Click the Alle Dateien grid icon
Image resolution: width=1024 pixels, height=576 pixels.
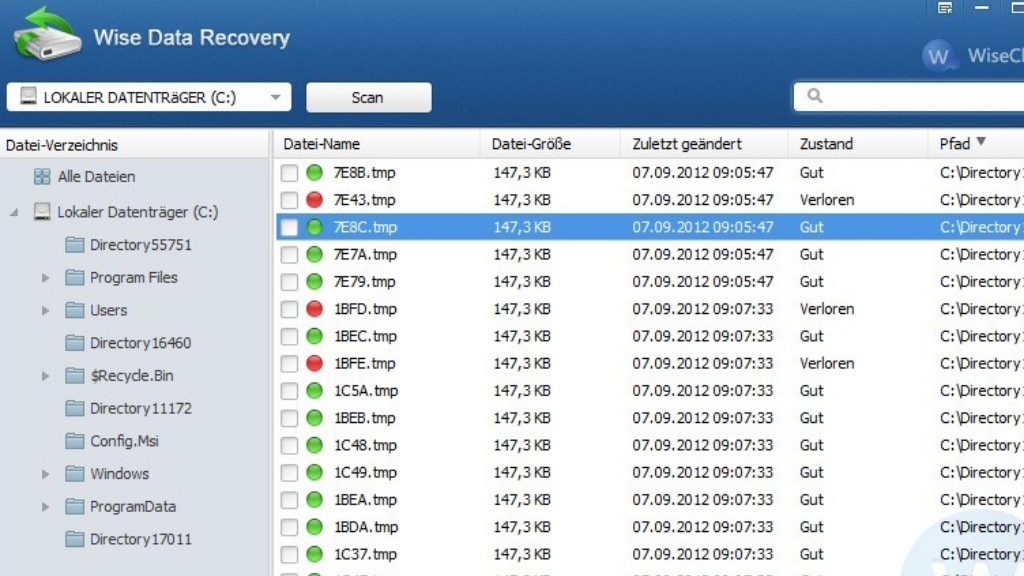[x=42, y=176]
